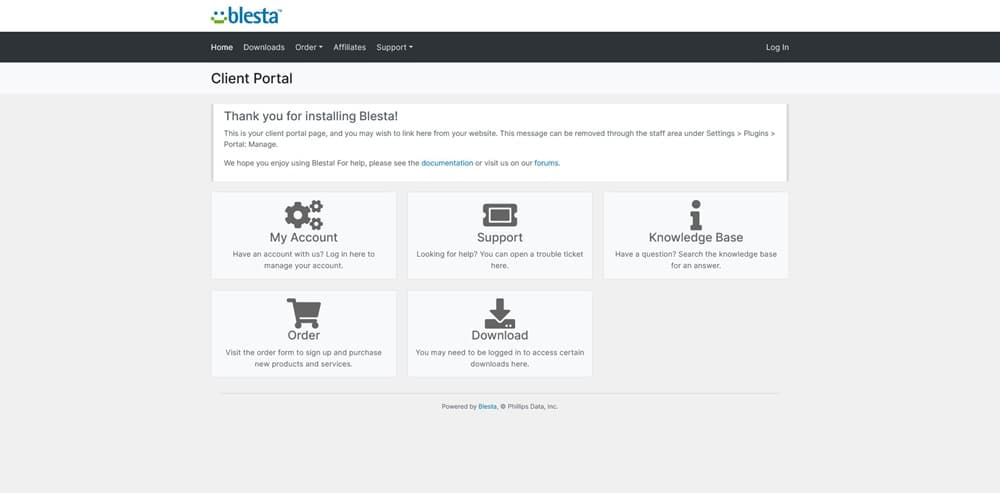Click the Log In link
1000x493 pixels.
777,47
